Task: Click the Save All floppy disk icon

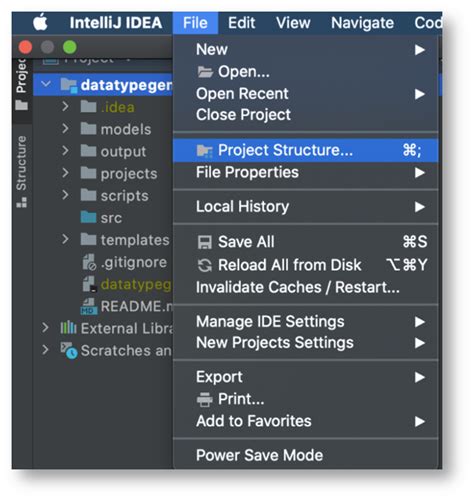Action: (205, 242)
